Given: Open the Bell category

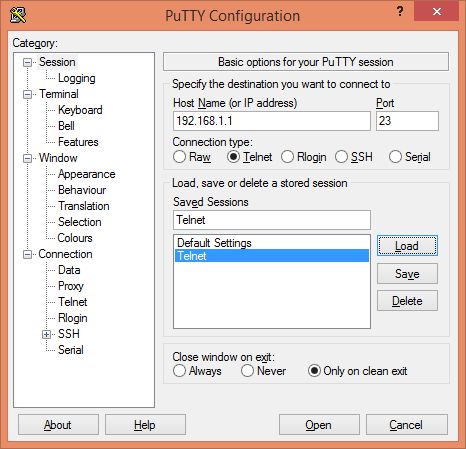Looking at the screenshot, I should coord(66,126).
